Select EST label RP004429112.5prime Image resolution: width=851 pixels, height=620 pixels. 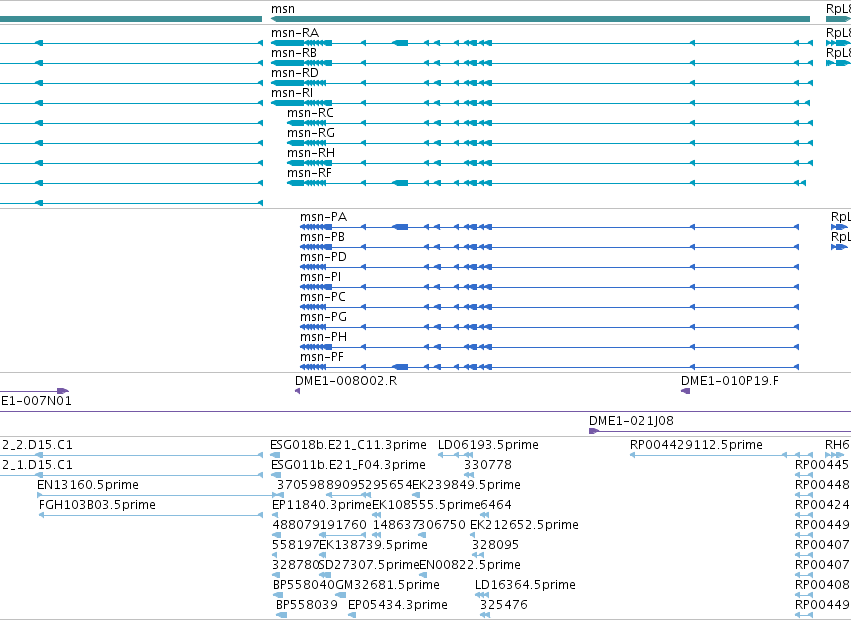[x=696, y=445]
